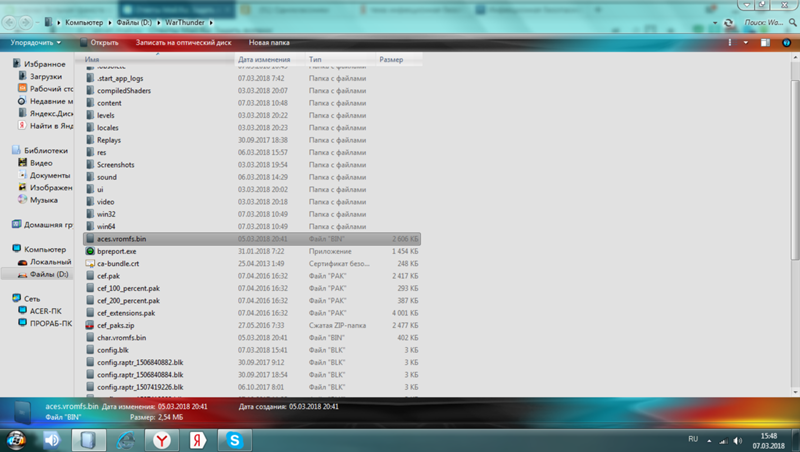Expand the address bar history dropdown
Image resolution: width=800 pixels, height=452 pixels.
tap(715, 23)
